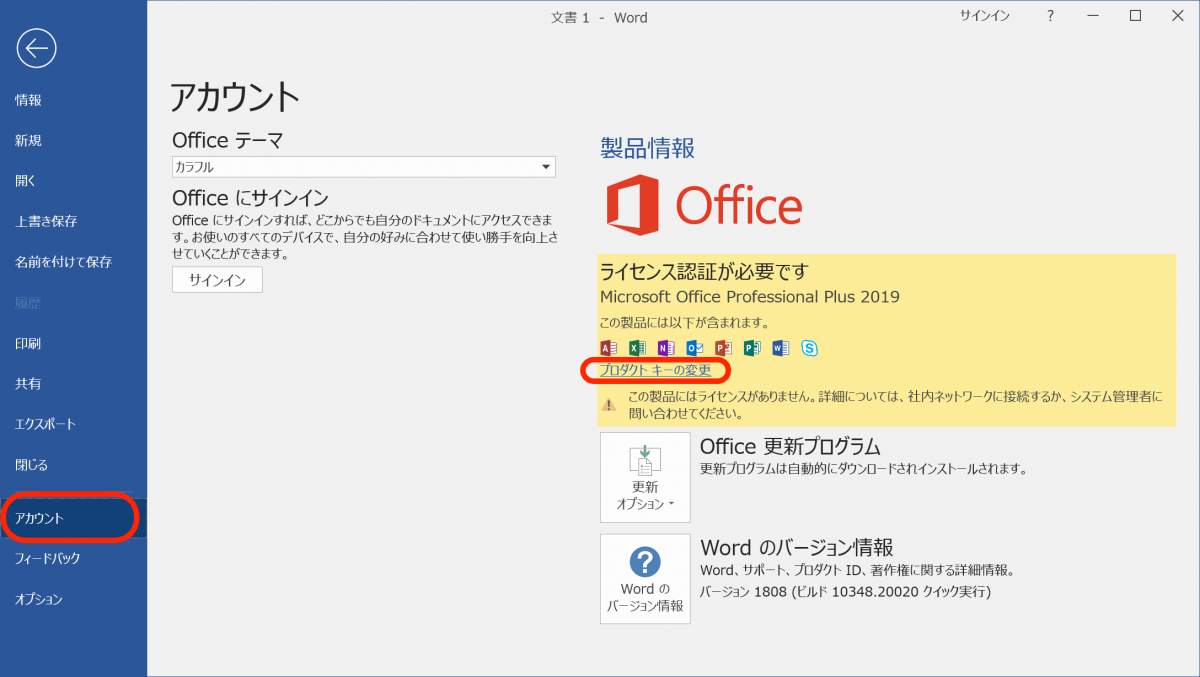Image resolution: width=1200 pixels, height=677 pixels.
Task: Open the Skype icon
Action: click(809, 348)
